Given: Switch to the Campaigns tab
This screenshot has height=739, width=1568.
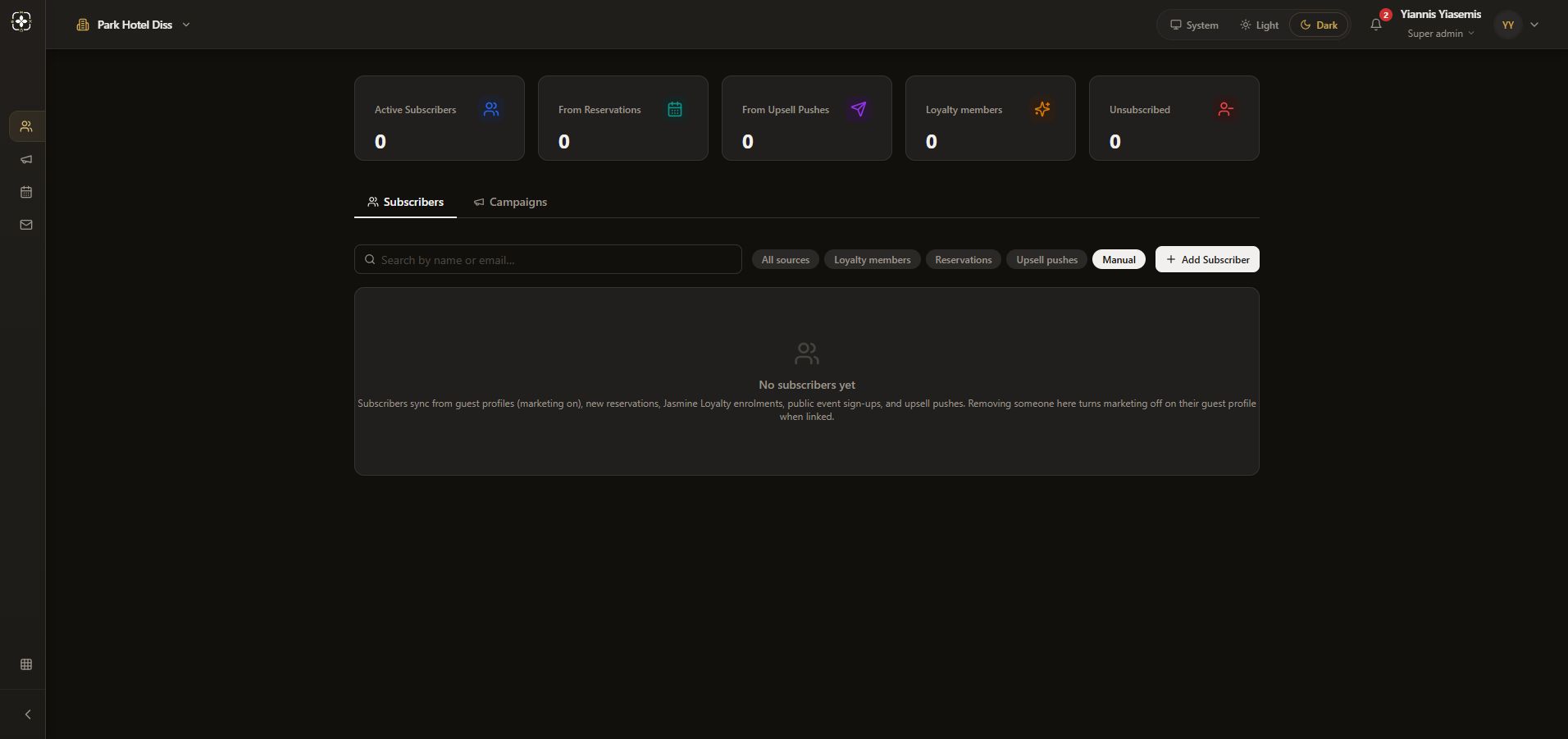Looking at the screenshot, I should point(510,202).
